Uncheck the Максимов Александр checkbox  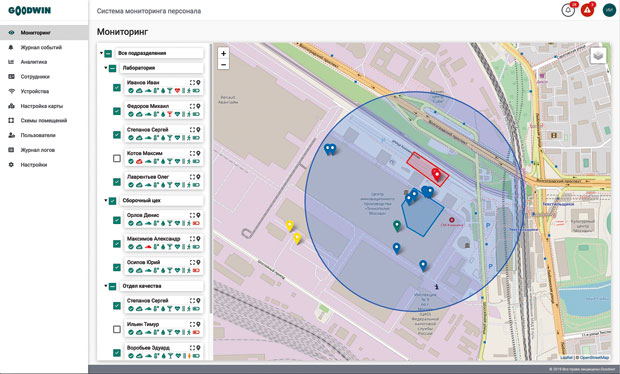pos(117,244)
